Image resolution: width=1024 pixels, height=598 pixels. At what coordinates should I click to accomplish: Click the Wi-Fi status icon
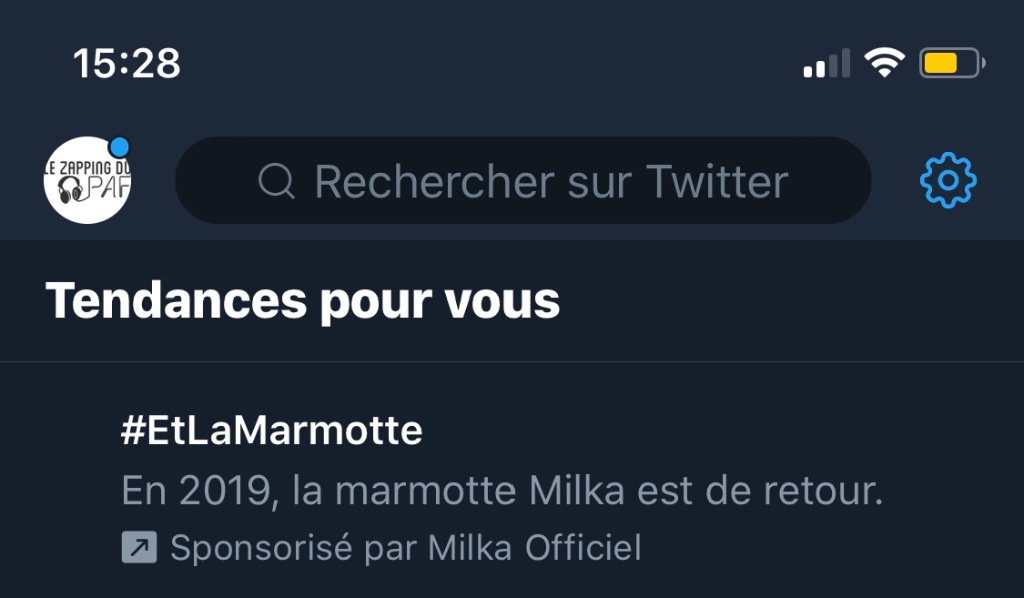click(884, 63)
